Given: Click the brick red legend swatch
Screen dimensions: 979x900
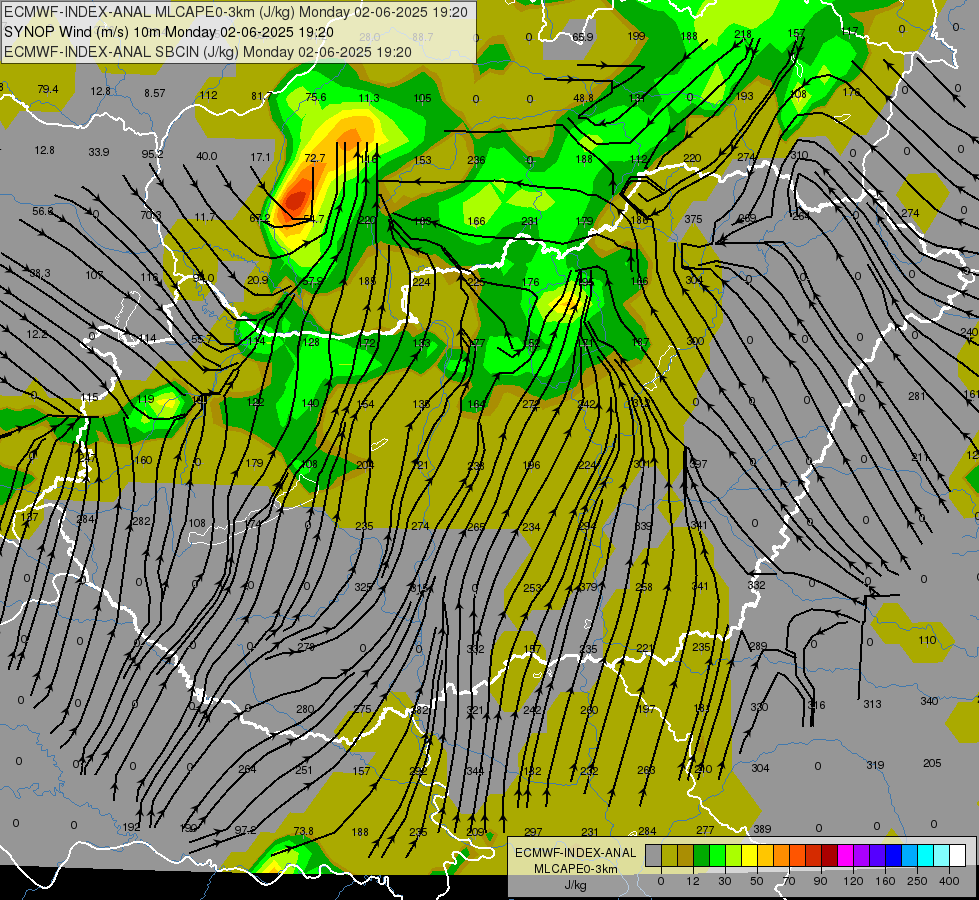Looking at the screenshot, I should pyautogui.click(x=814, y=856).
